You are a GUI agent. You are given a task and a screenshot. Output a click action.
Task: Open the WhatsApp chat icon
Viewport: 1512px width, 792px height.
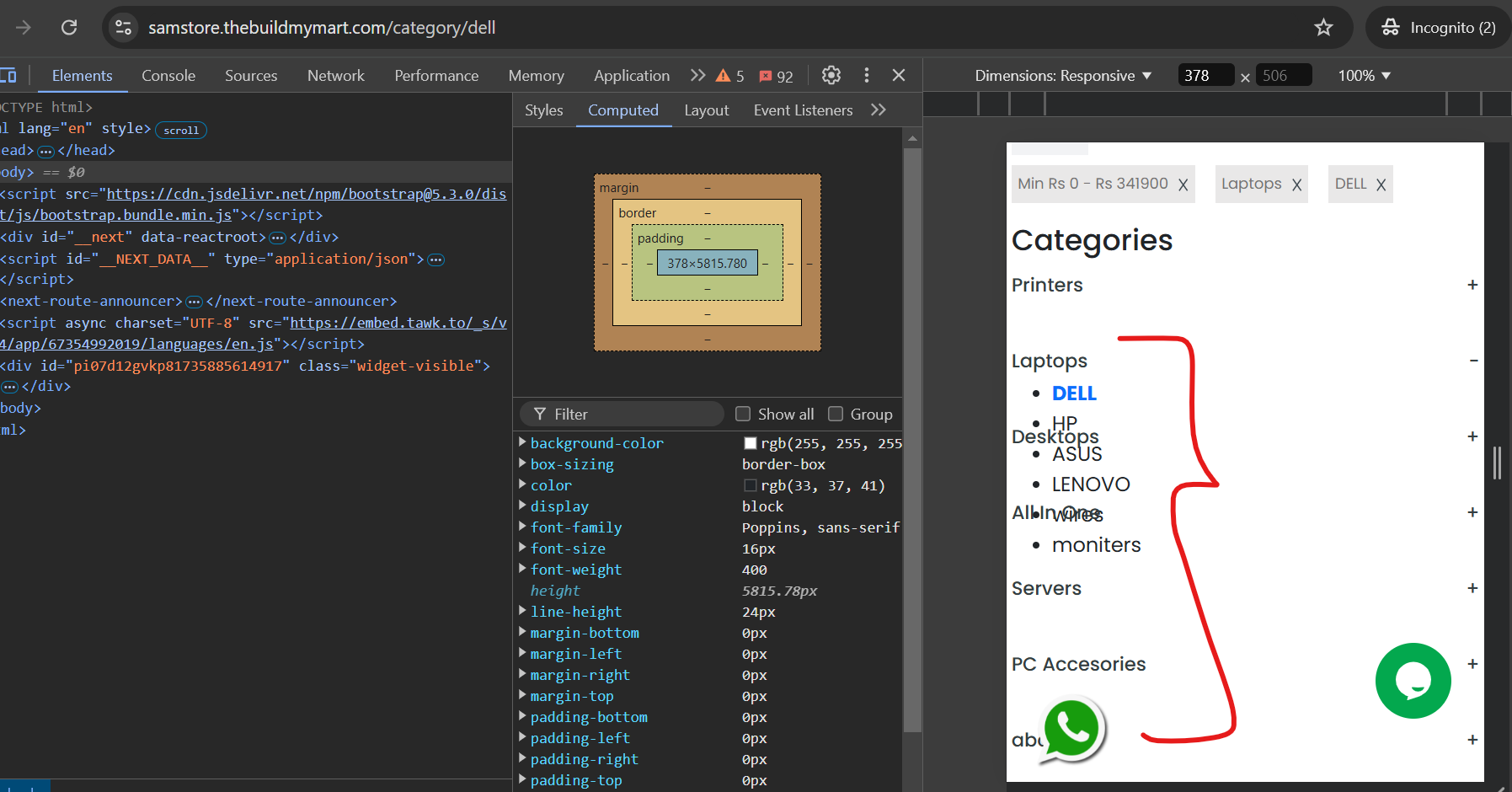[1071, 730]
